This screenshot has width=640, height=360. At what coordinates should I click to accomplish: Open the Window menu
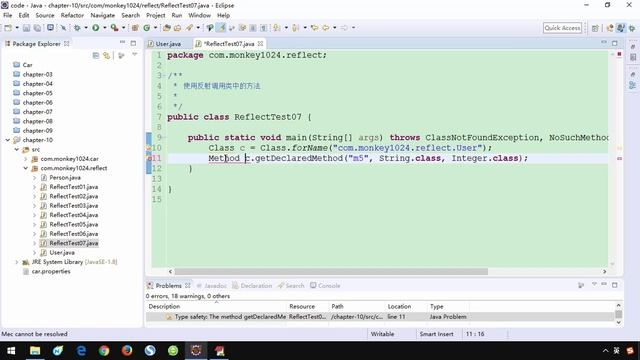[x=200, y=15]
